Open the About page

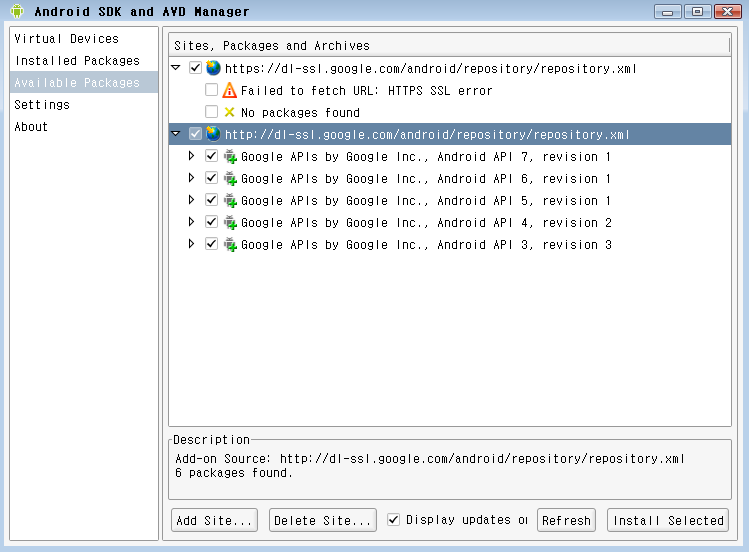point(84,127)
